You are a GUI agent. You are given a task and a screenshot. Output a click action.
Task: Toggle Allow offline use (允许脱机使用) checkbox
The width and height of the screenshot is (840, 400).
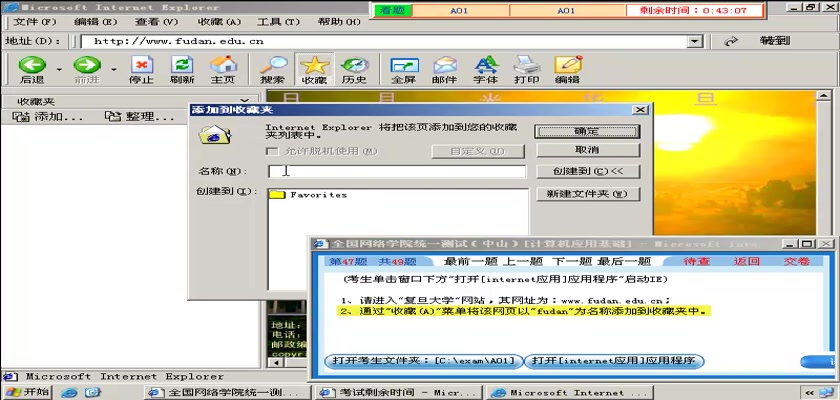273,152
